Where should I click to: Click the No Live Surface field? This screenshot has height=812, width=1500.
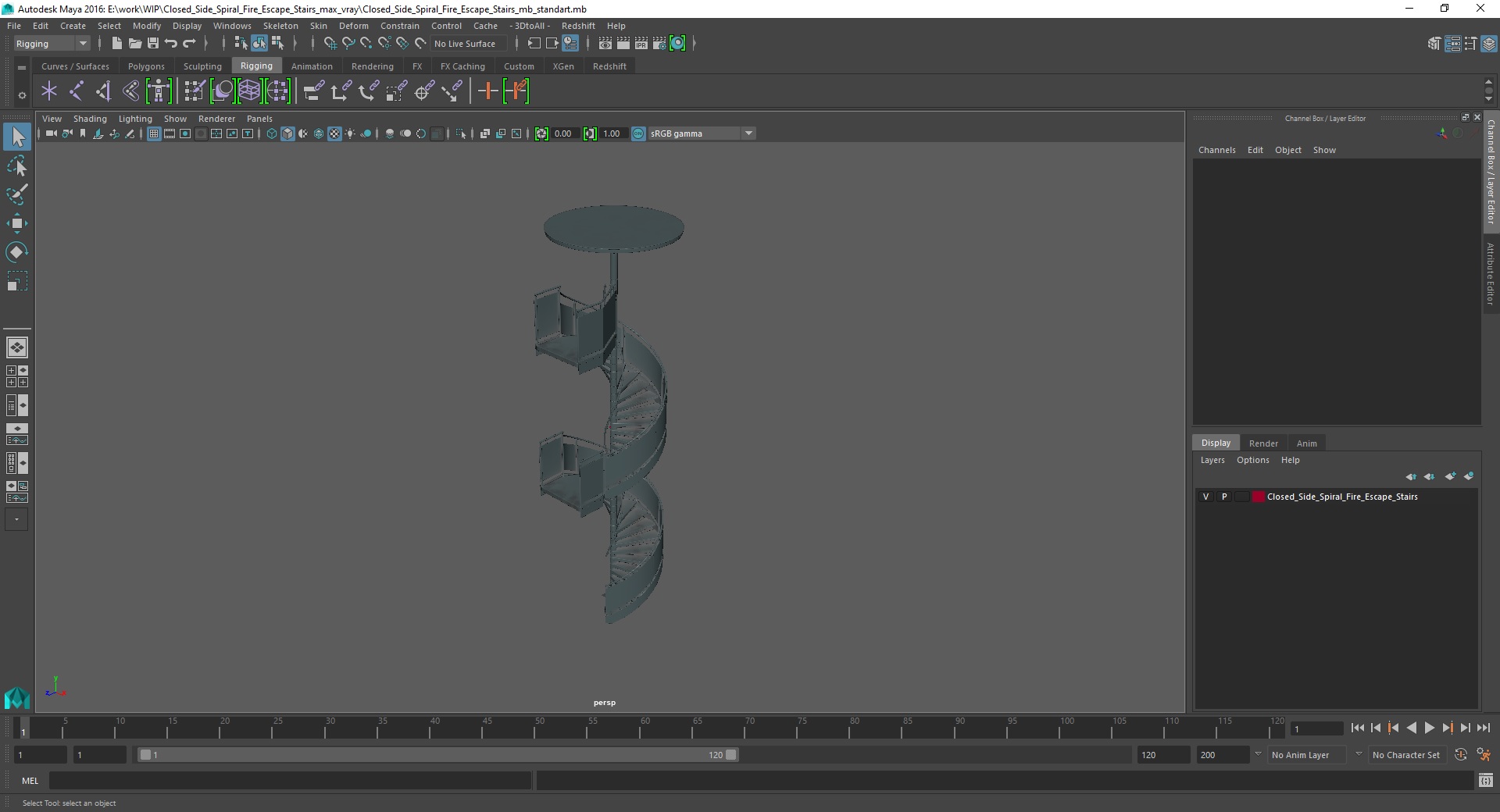[x=469, y=44]
